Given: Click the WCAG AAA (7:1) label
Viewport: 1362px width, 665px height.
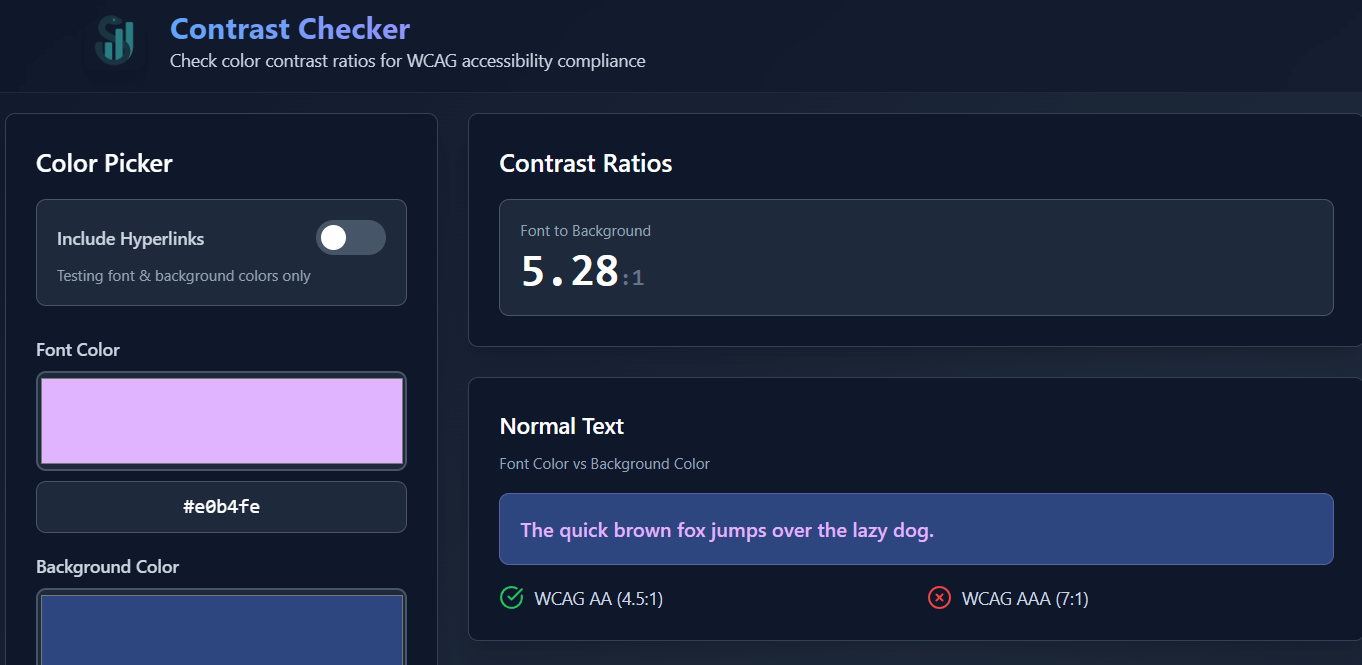Looking at the screenshot, I should coord(1025,599).
